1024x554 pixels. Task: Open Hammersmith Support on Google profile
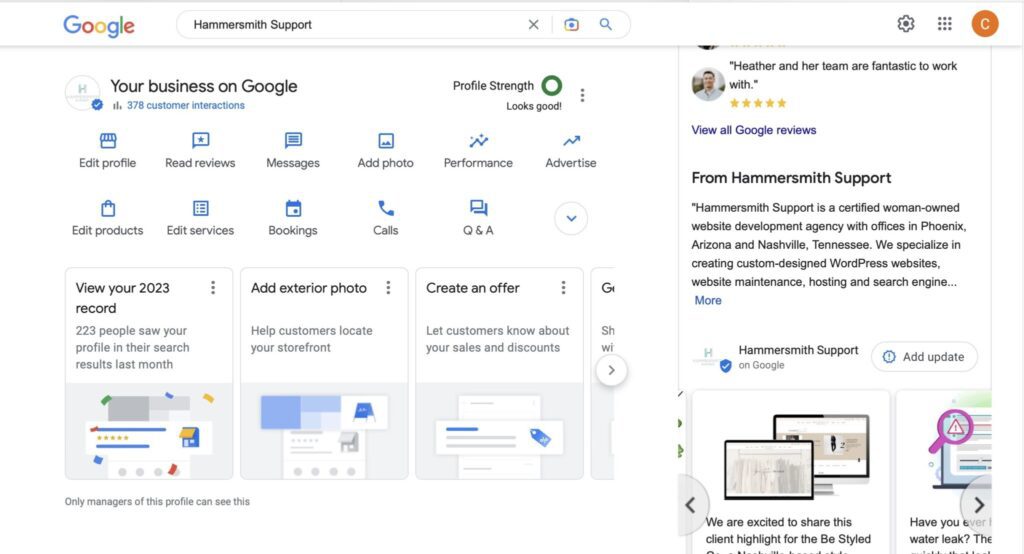point(775,357)
